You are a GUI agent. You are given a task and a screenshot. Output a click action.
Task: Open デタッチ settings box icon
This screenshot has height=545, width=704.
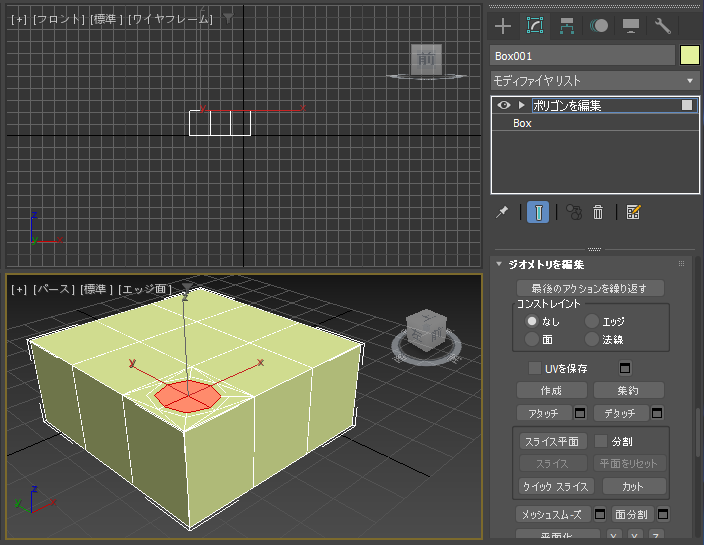(x=657, y=413)
